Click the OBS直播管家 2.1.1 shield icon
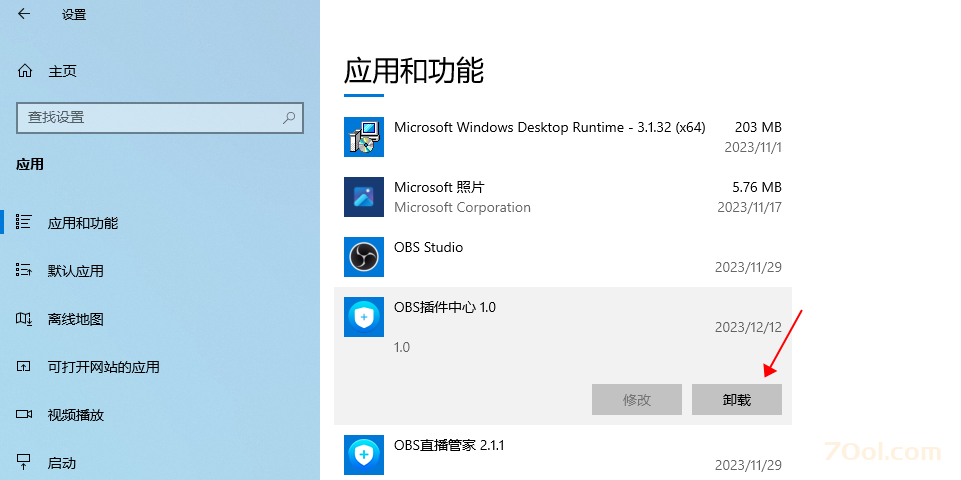The width and height of the screenshot is (961, 480). point(364,455)
